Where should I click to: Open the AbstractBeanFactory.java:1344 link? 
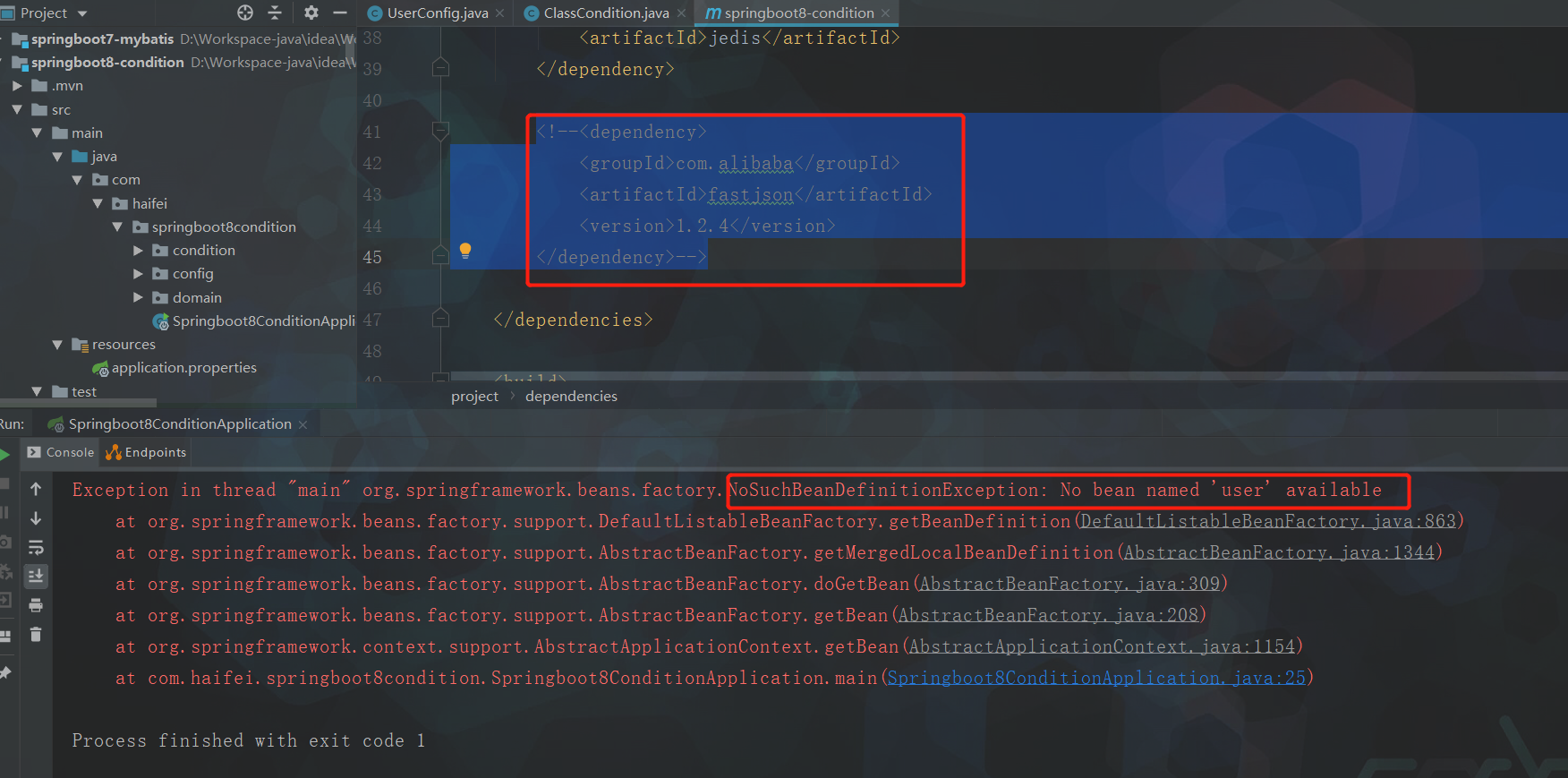point(1278,552)
